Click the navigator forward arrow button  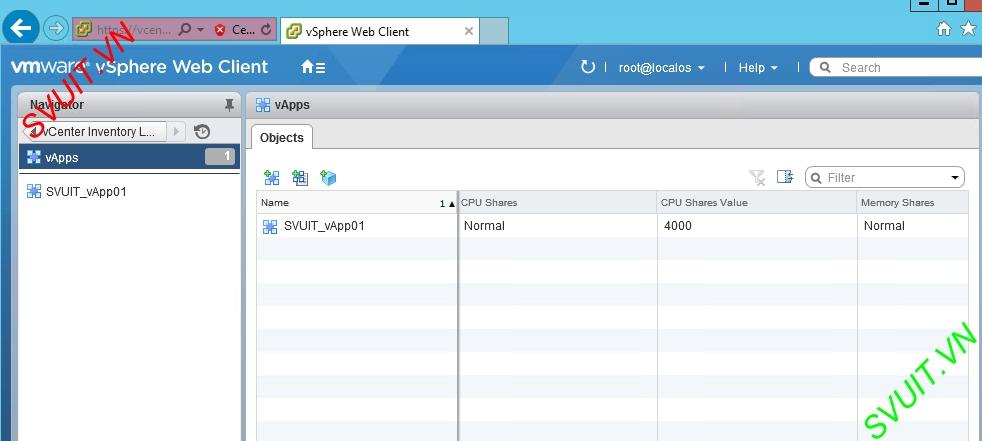coord(177,132)
